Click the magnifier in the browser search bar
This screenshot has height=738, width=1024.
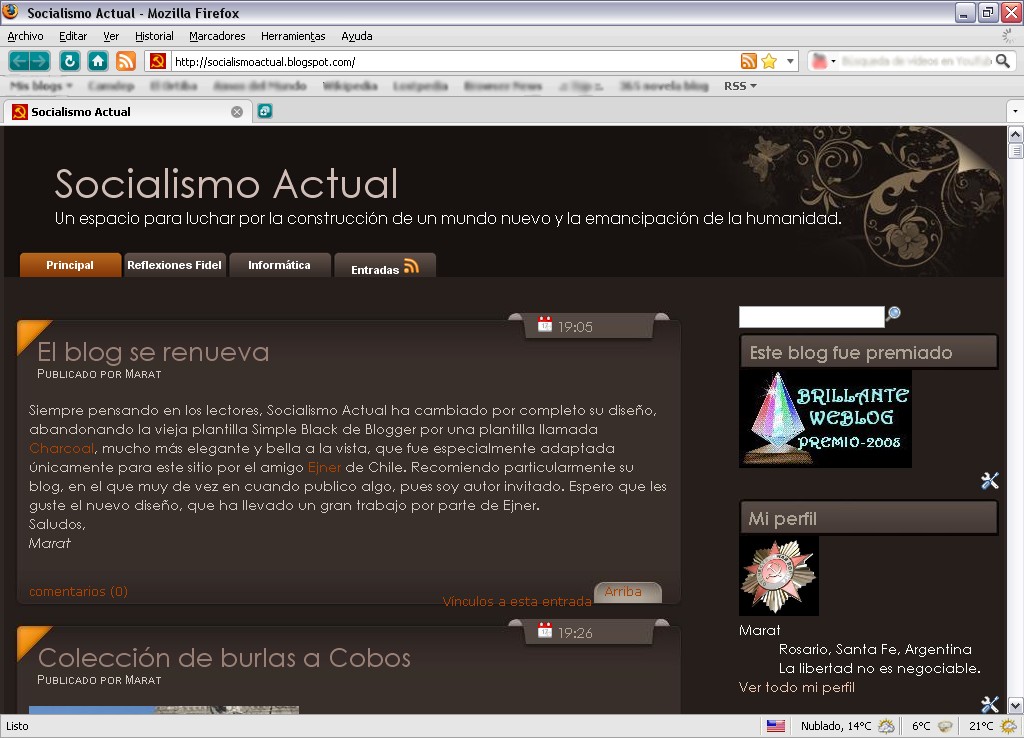(x=1003, y=61)
